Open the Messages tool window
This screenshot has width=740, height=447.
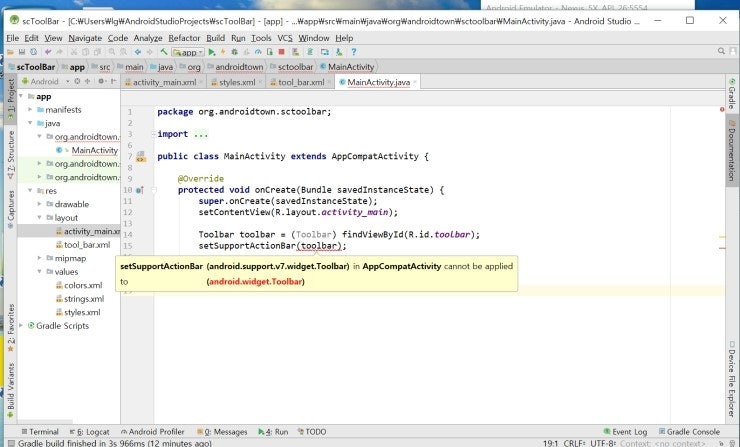tap(222, 432)
